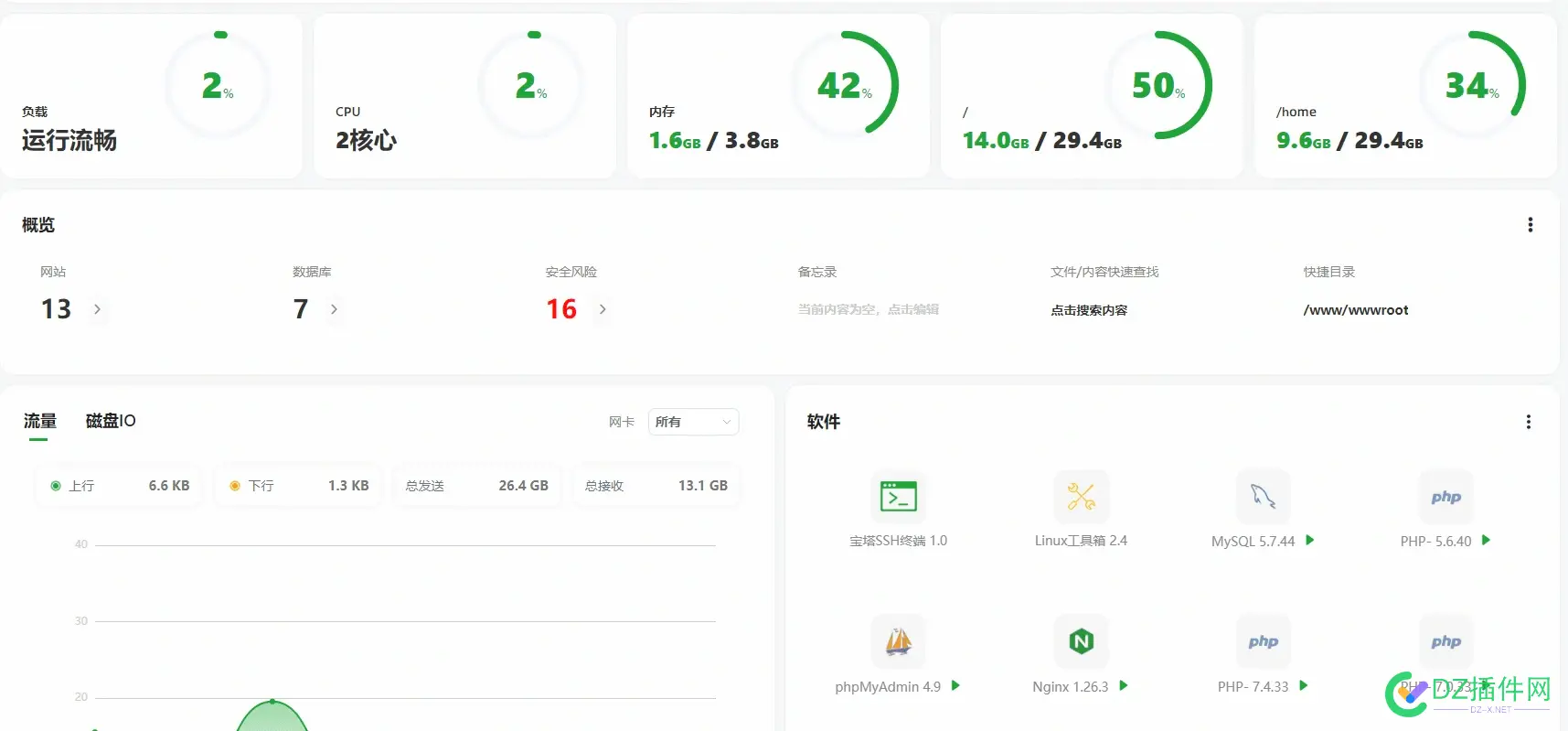Viewport: 1568px width, 731px height.
Task: Click the 运行流畅 load status text
Action: pos(69,140)
